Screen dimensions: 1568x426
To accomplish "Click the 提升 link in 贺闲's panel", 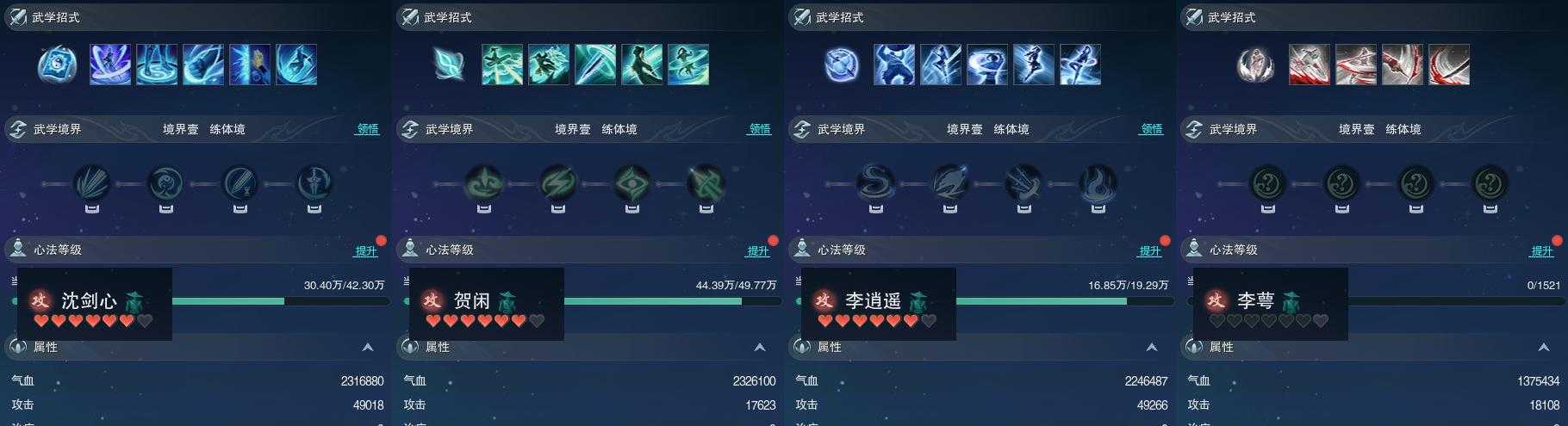I will click(758, 250).
